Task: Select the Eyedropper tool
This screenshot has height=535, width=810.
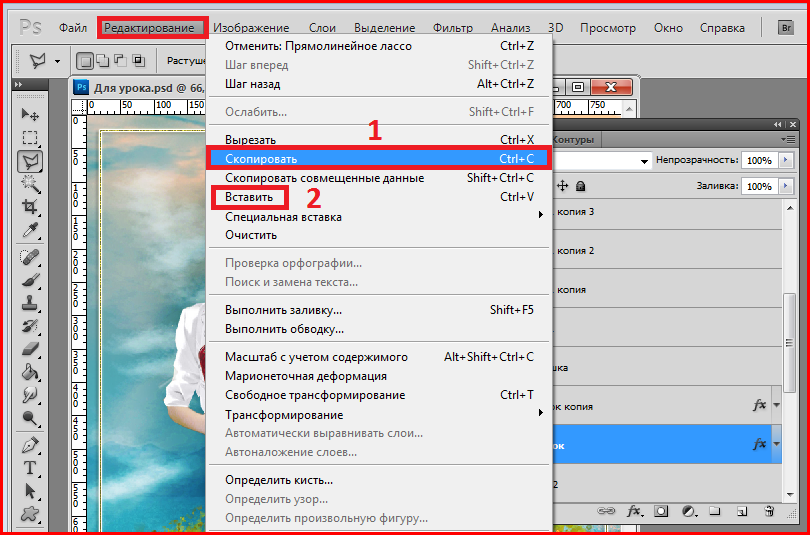Action: [x=30, y=231]
